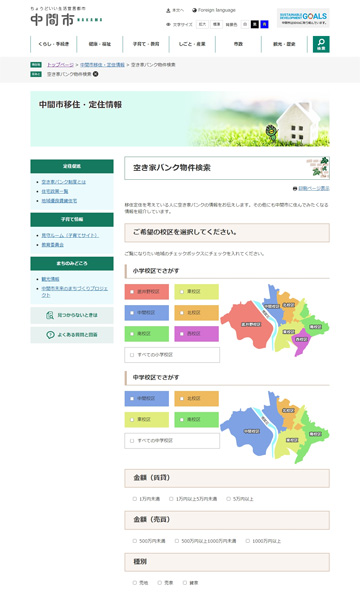The image size is (360, 600).
Task: Click the 印刷ページ表示 print link
Action: [x=314, y=188]
